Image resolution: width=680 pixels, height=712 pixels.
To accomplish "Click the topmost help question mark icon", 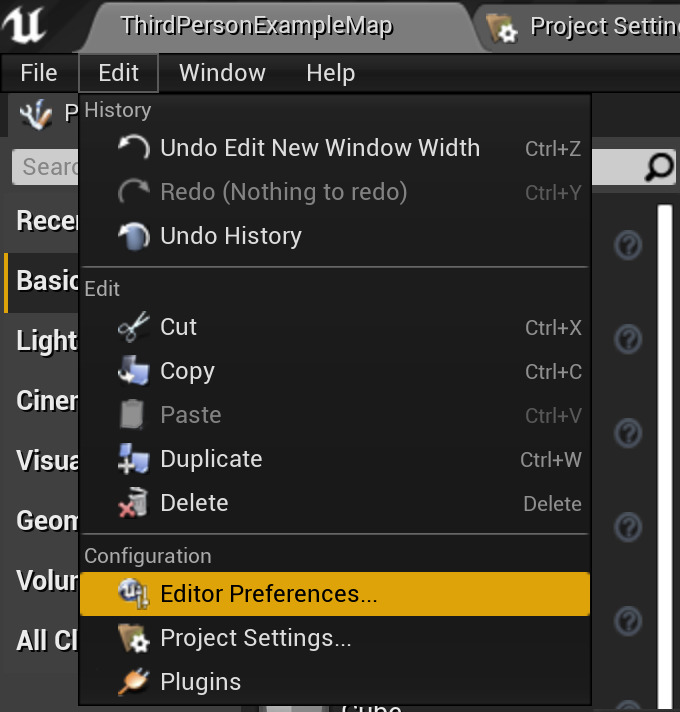I will pos(628,244).
